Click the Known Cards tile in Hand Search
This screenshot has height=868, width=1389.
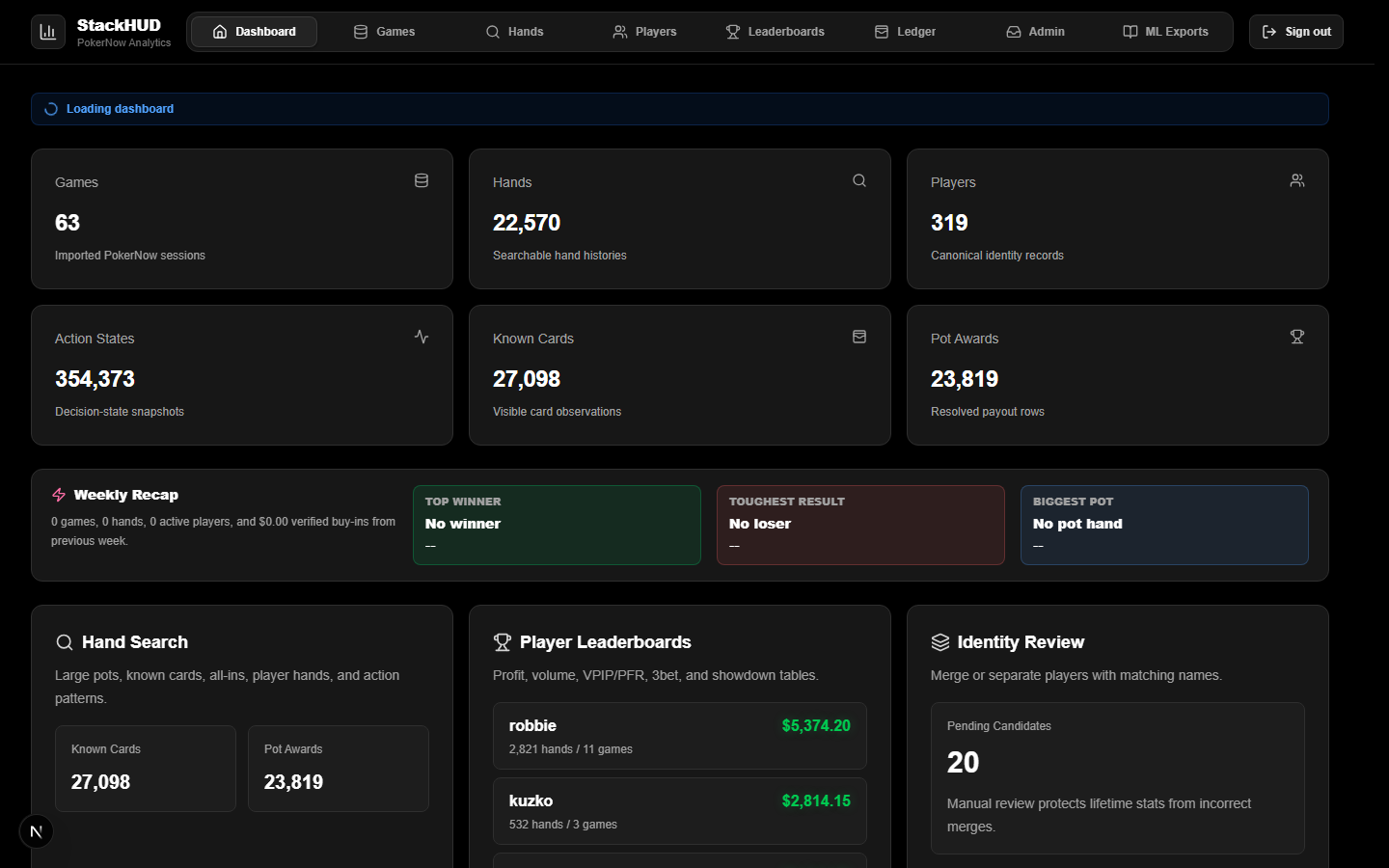[146, 769]
